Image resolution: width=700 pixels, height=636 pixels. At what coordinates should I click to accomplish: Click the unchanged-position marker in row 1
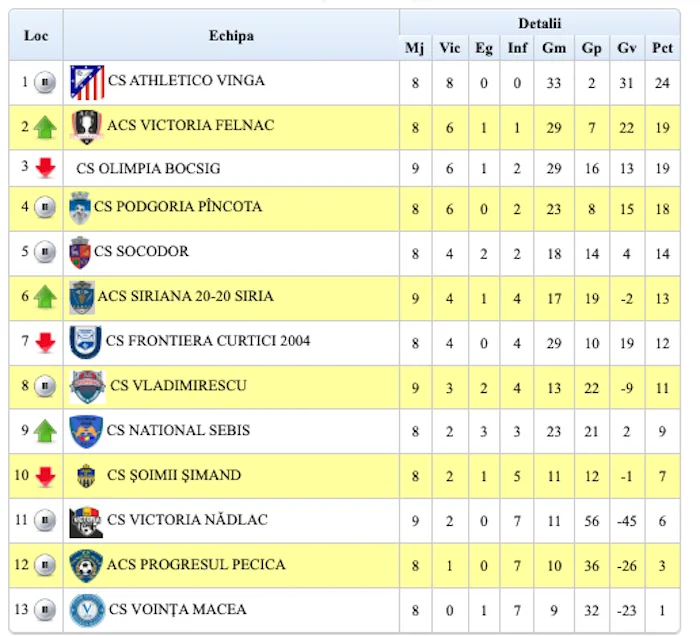pos(45,82)
